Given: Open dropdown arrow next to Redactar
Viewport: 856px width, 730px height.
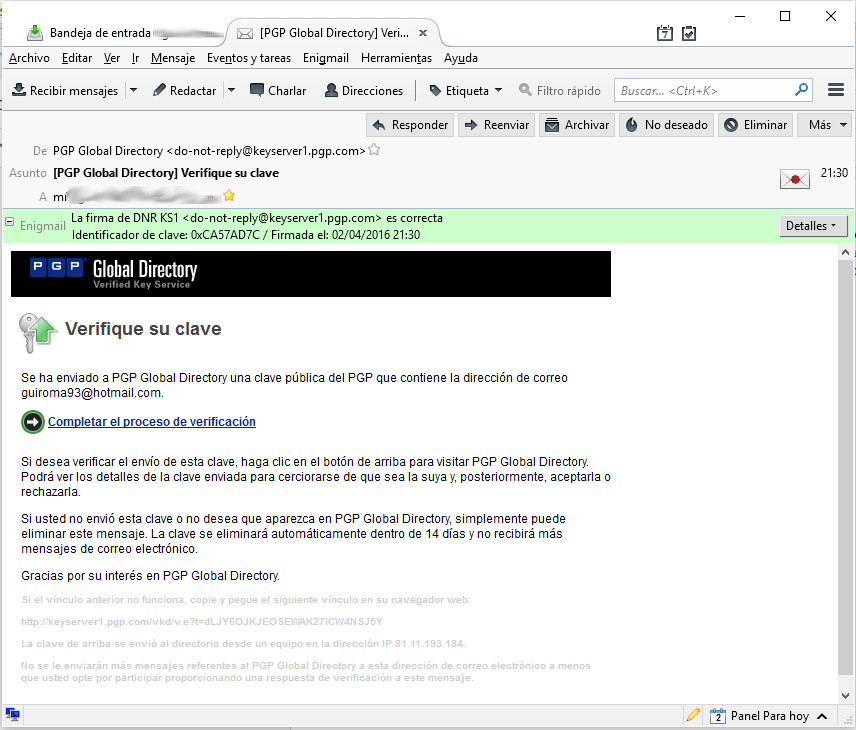Looking at the screenshot, I should pyautogui.click(x=231, y=91).
